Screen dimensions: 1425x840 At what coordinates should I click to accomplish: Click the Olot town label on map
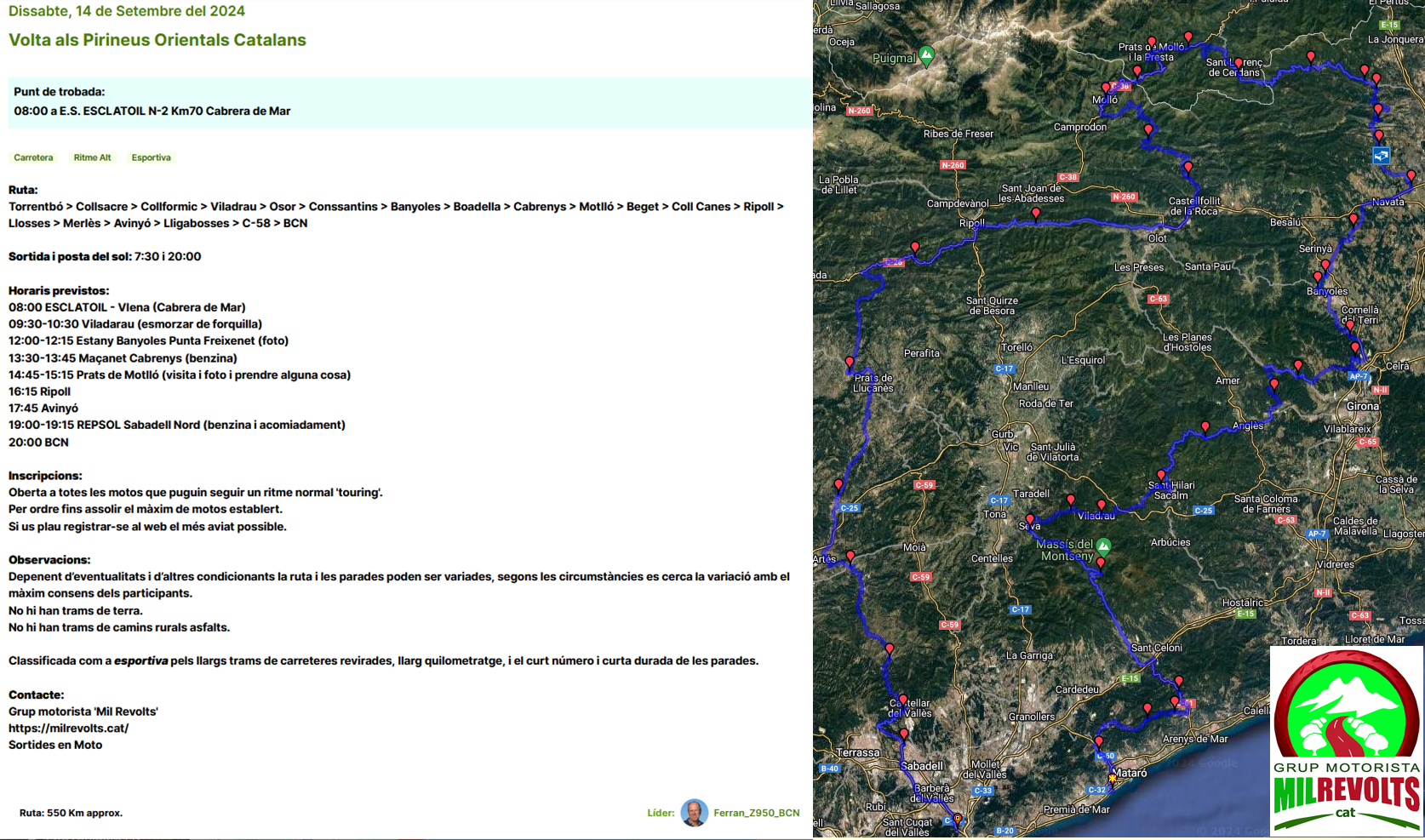1157,238
